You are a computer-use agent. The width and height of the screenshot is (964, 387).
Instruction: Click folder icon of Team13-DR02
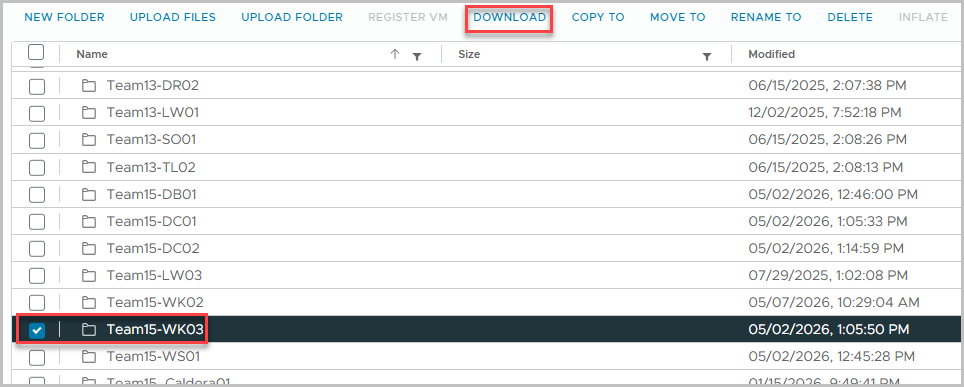(89, 86)
